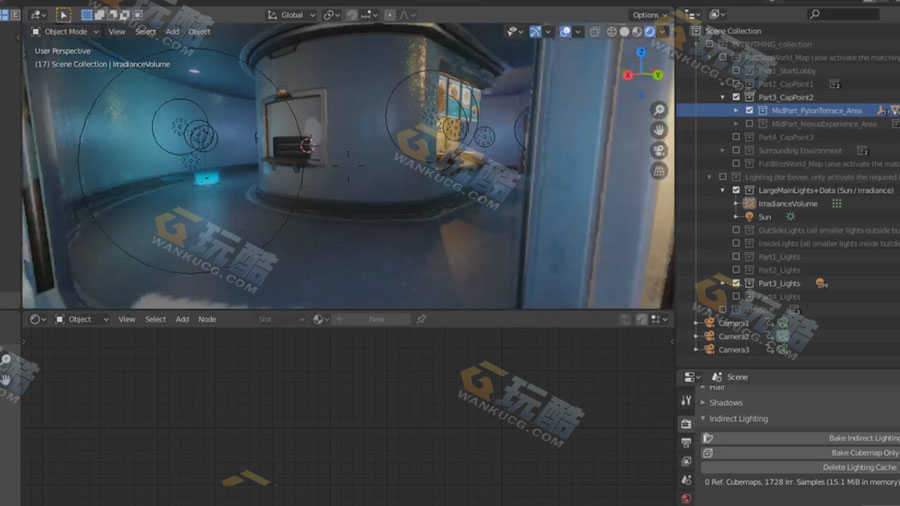Enable rendered viewport shading
Screen dimensions: 900x506
(650, 32)
